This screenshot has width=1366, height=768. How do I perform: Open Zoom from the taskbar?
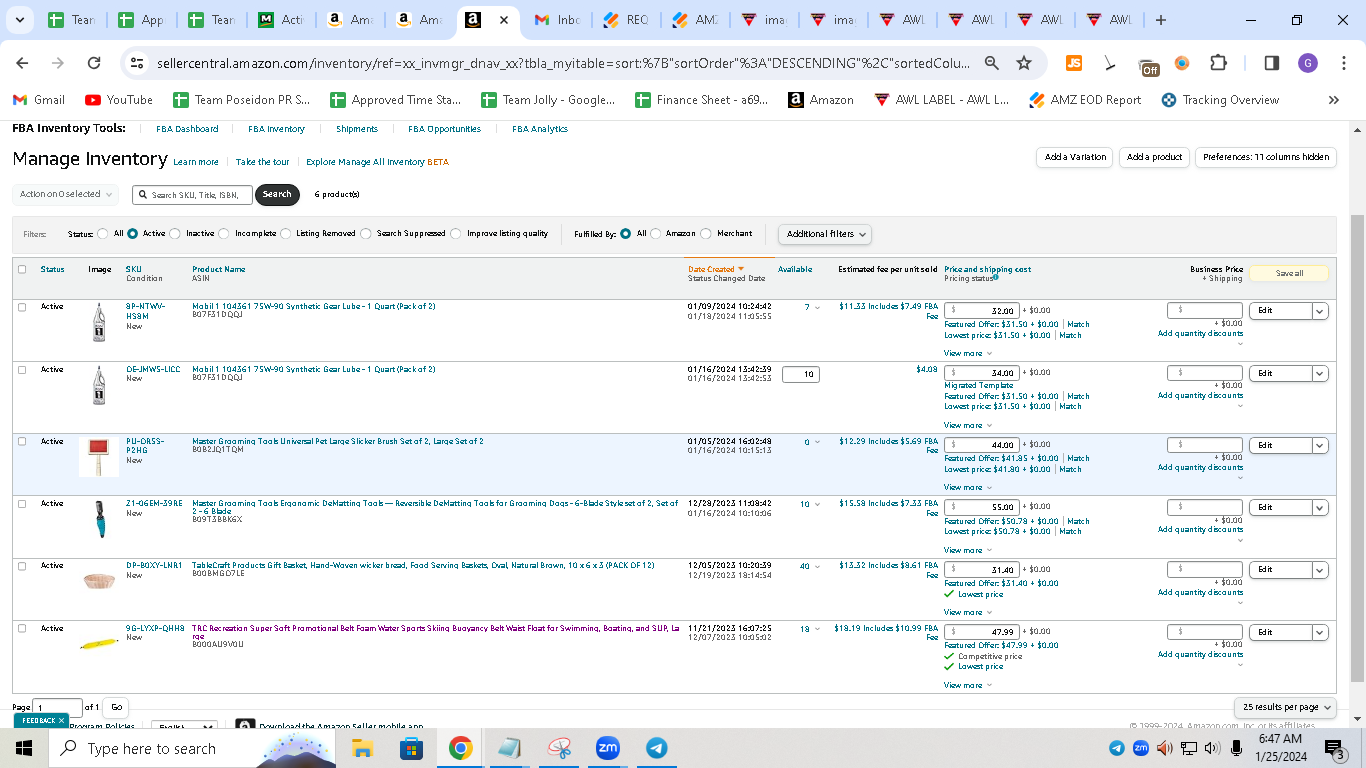click(x=607, y=748)
